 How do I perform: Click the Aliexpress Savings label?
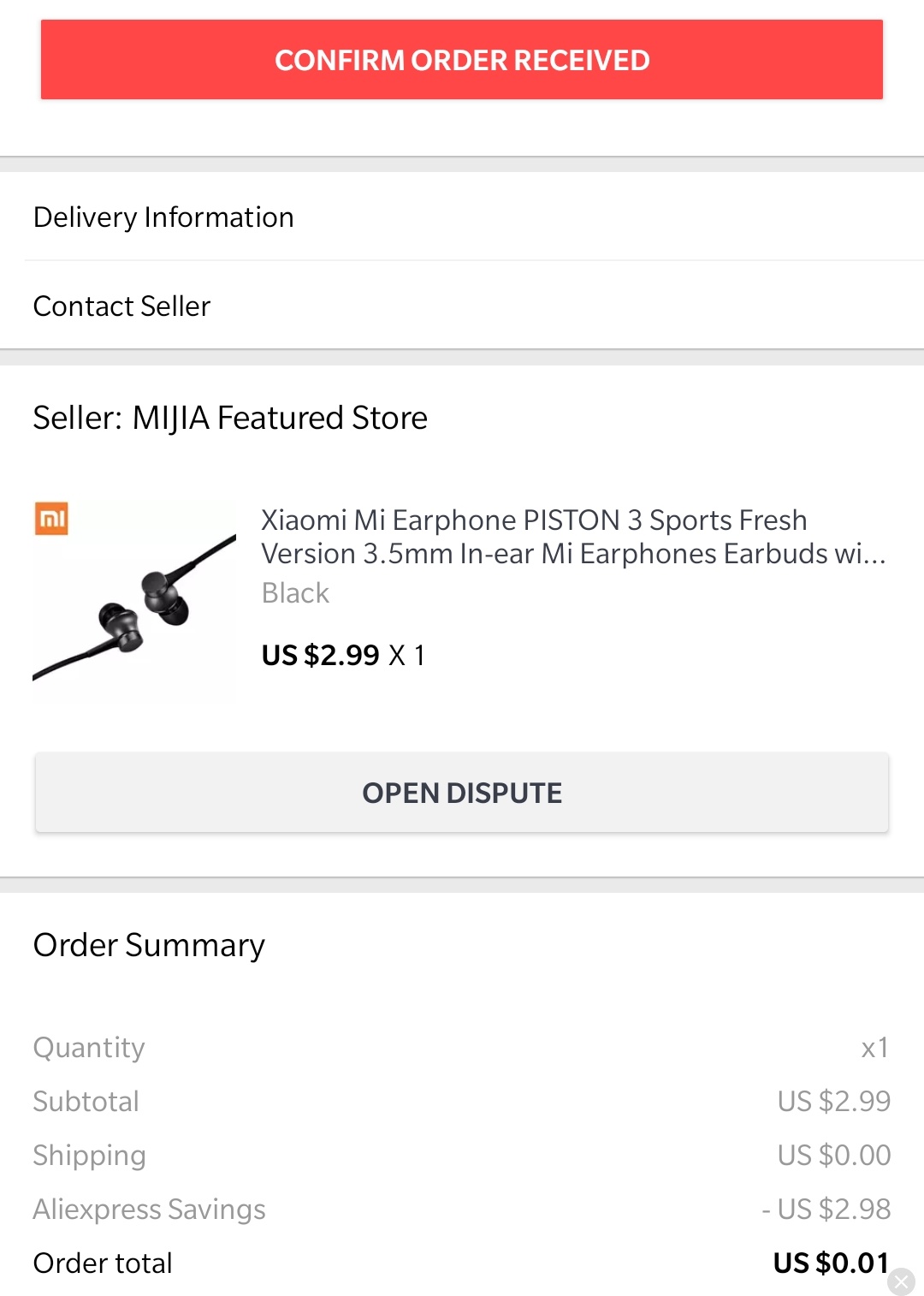[149, 1209]
